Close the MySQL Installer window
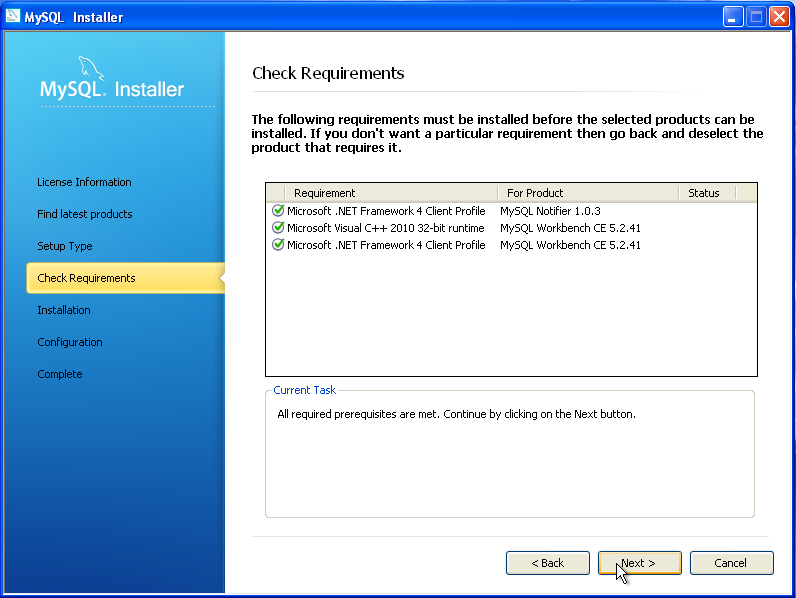This screenshot has width=796, height=598. point(779,17)
